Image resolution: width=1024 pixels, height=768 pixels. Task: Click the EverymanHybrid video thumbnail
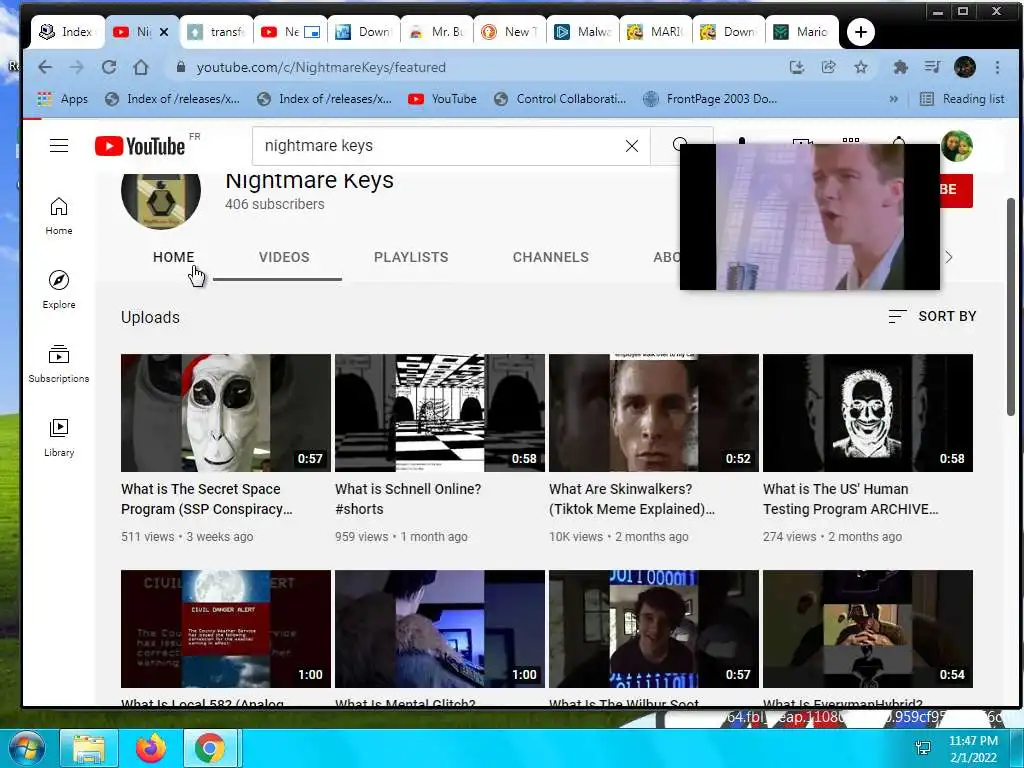868,628
